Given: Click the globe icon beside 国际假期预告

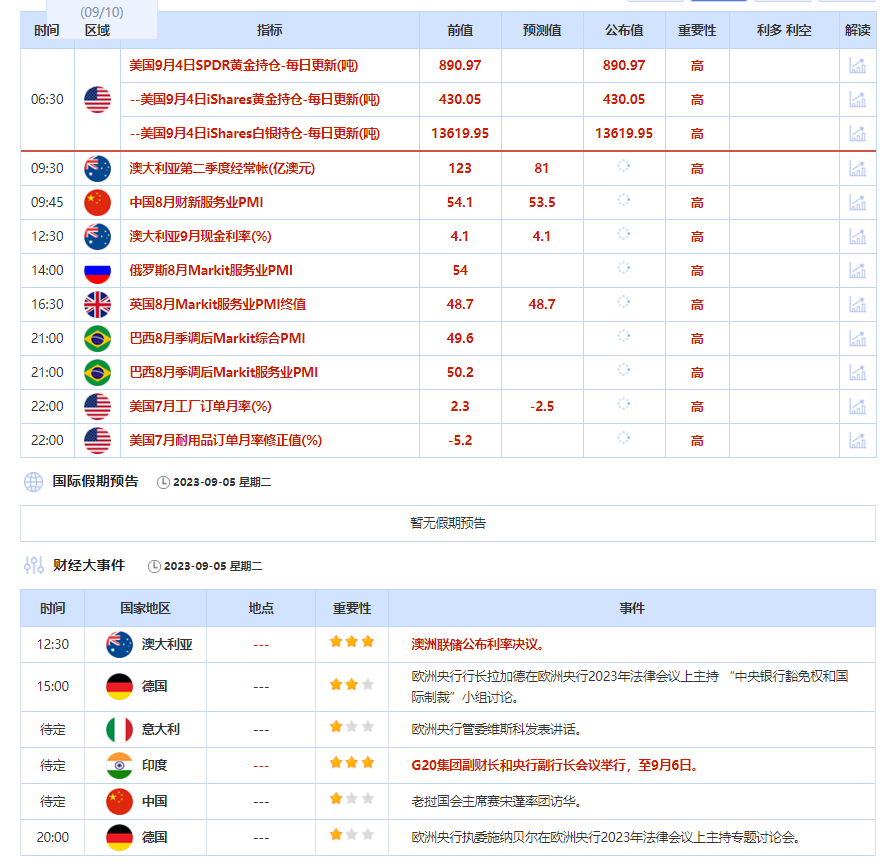Looking at the screenshot, I should pos(34,482).
